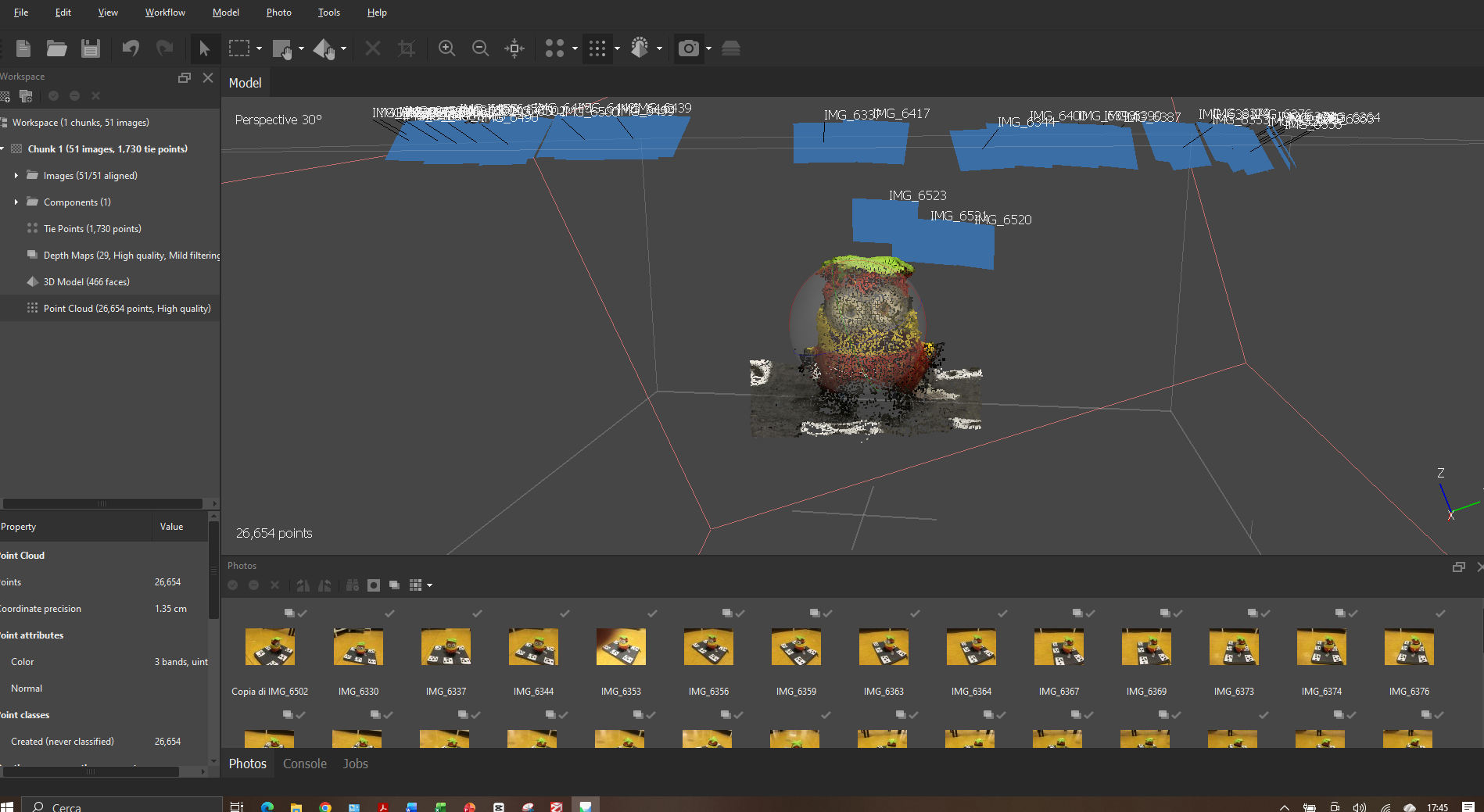
Task: Open the Workflow menu
Action: click(165, 13)
